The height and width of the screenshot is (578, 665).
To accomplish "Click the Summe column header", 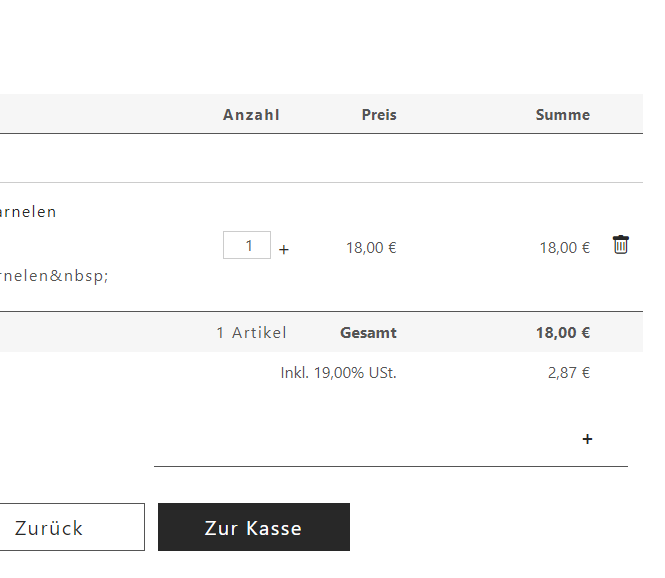I will (x=562, y=115).
